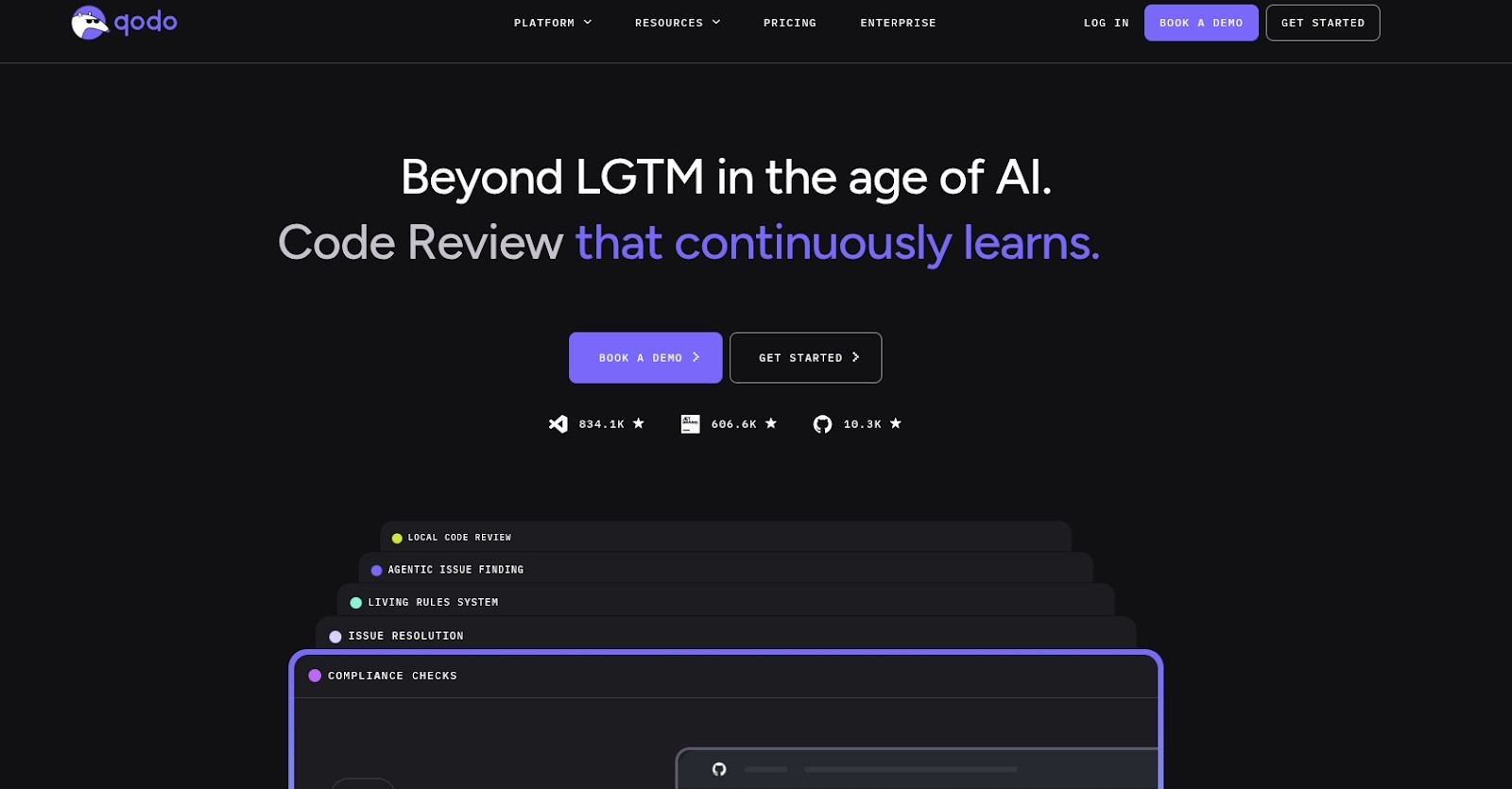This screenshot has width=1512, height=789.
Task: Click the hero Book a Demo button
Action: 645,357
